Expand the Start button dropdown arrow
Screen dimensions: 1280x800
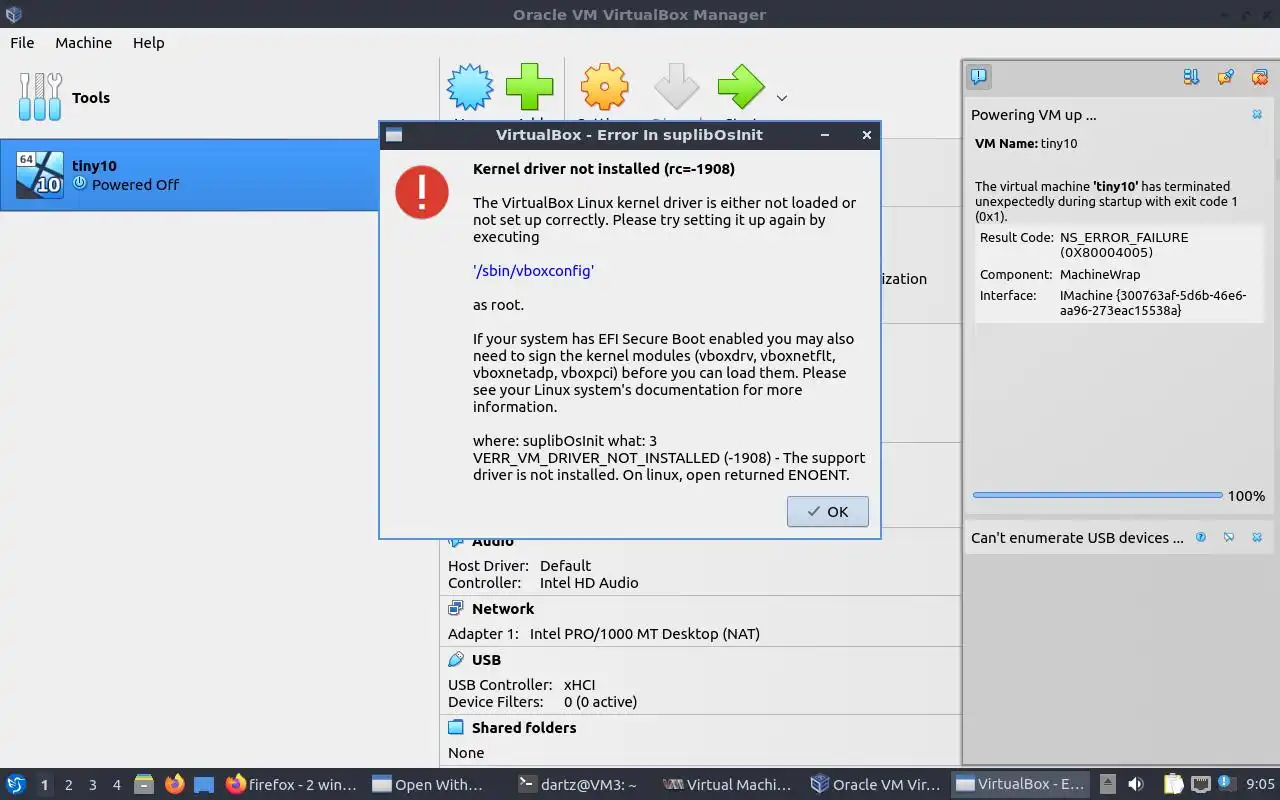782,98
